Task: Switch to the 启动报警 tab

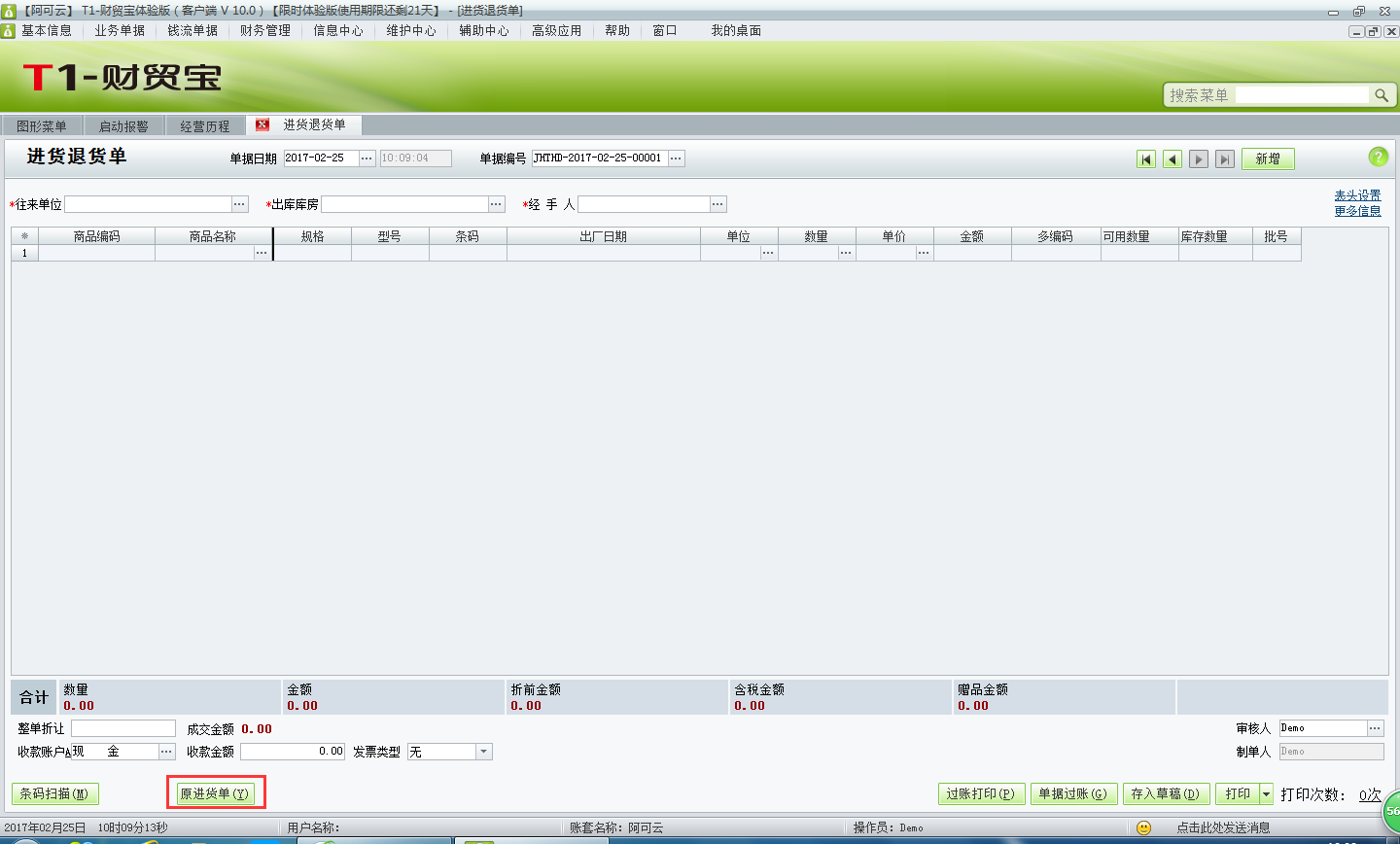Action: click(x=123, y=126)
